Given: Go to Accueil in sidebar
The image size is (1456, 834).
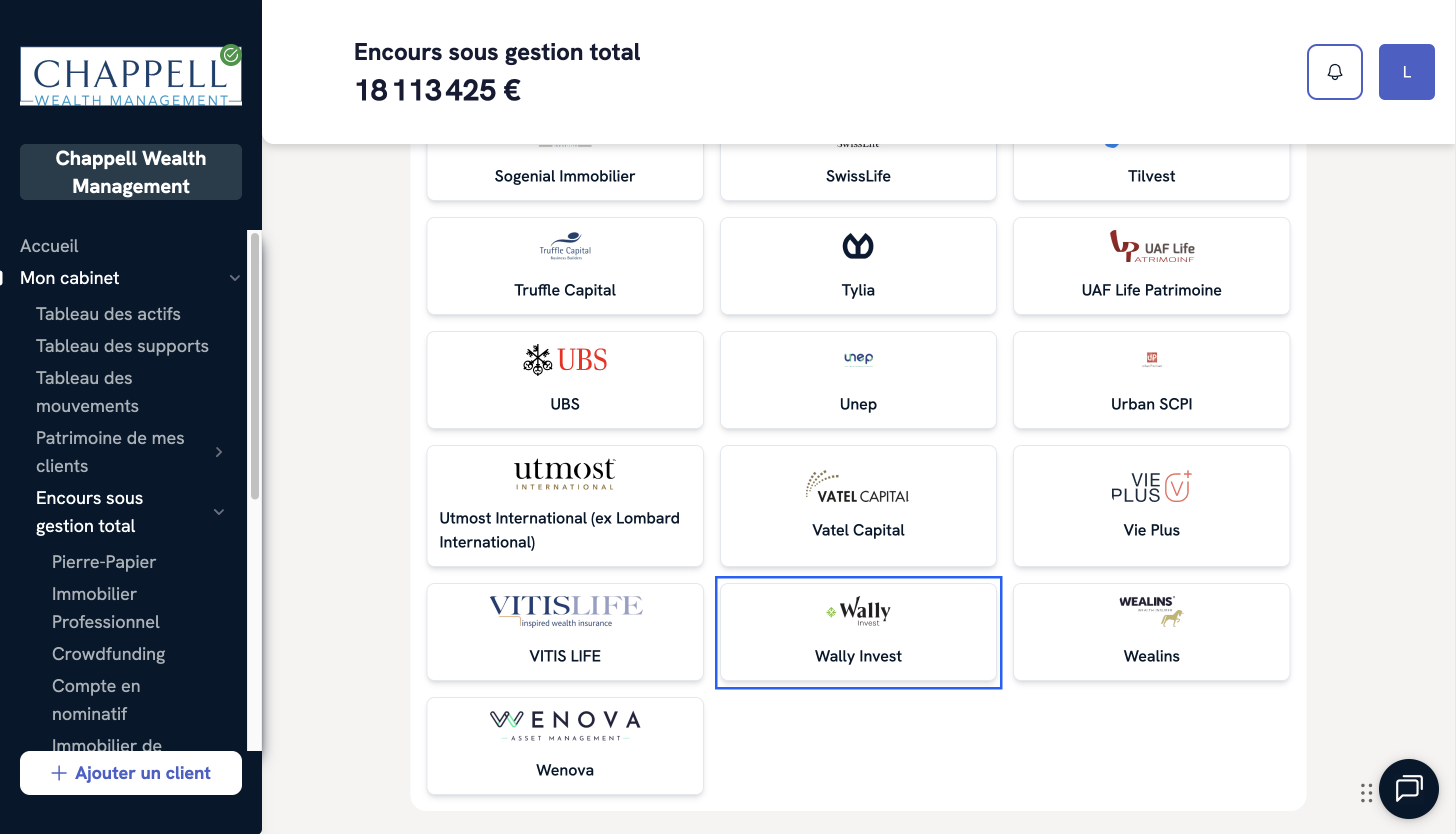Looking at the screenshot, I should [49, 246].
